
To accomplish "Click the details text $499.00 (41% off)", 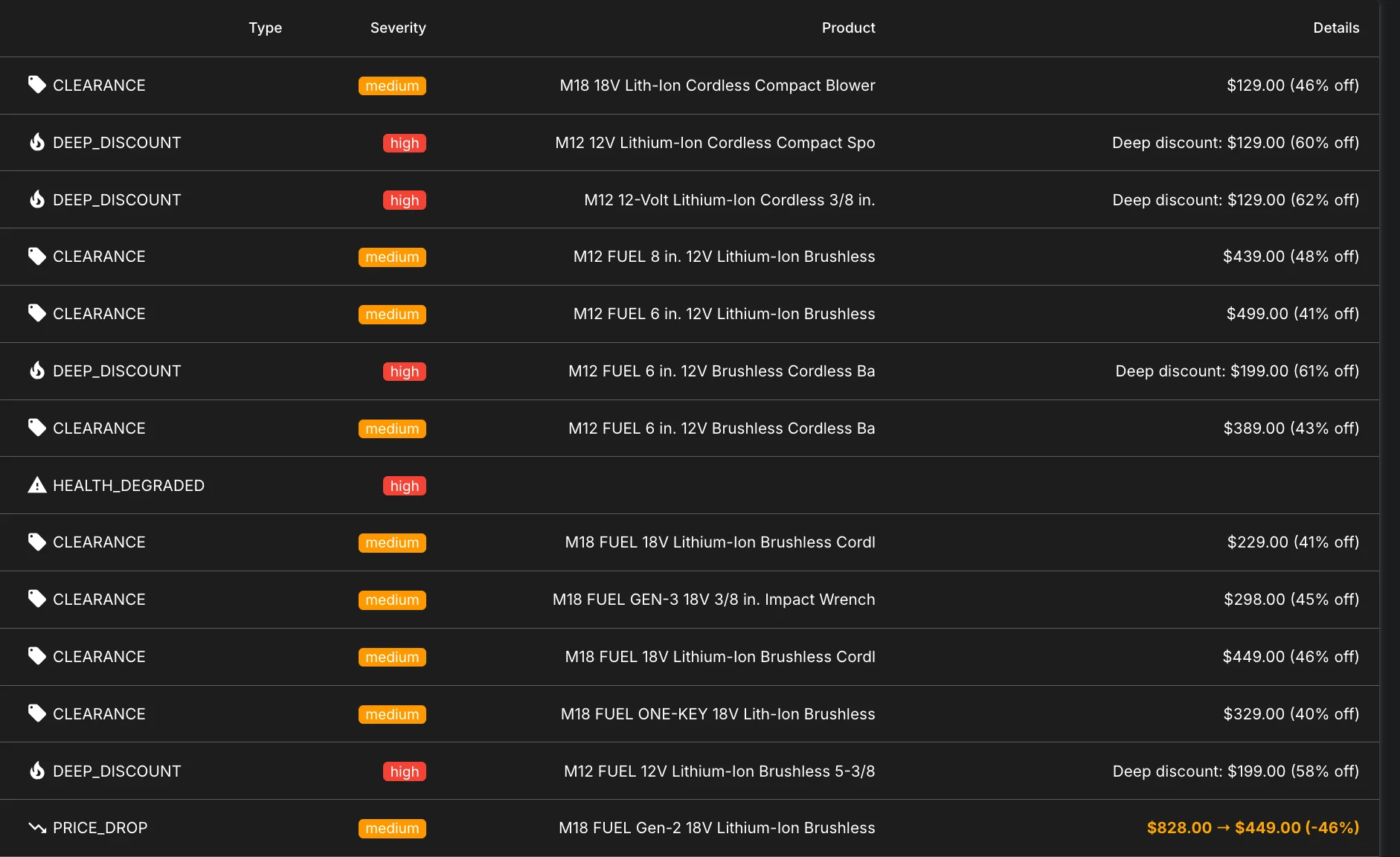I will pyautogui.click(x=1293, y=314).
